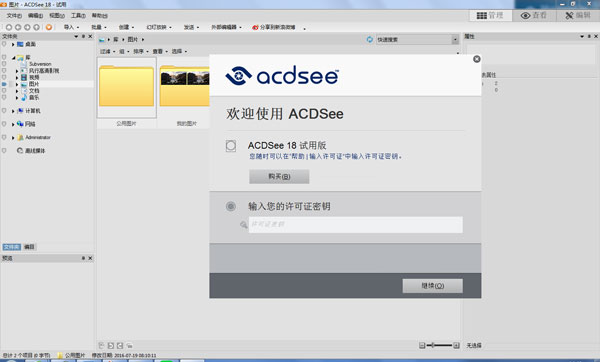Click the orange home button in toolbar

(x=49, y=27)
